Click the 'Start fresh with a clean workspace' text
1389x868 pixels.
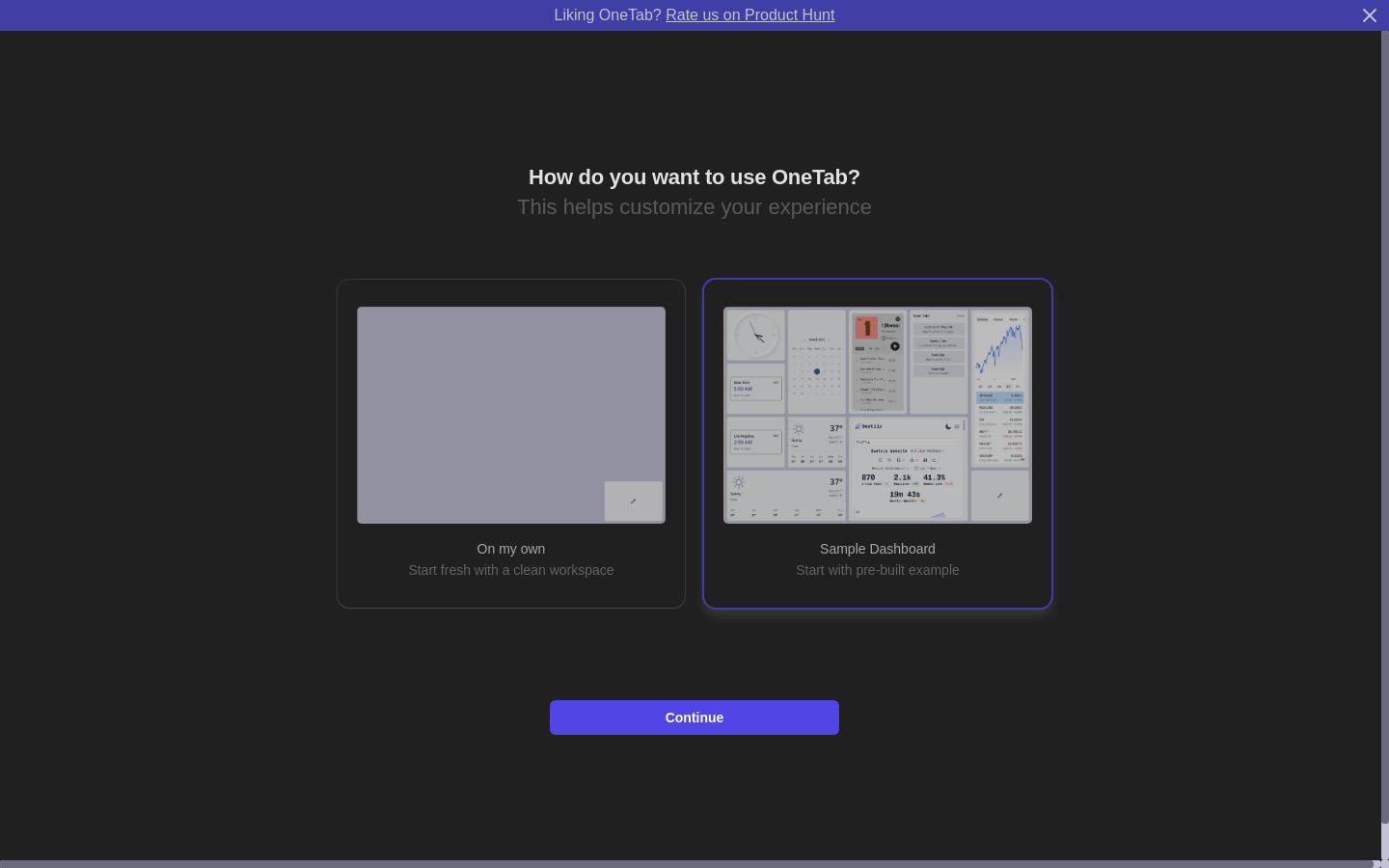[x=511, y=570]
